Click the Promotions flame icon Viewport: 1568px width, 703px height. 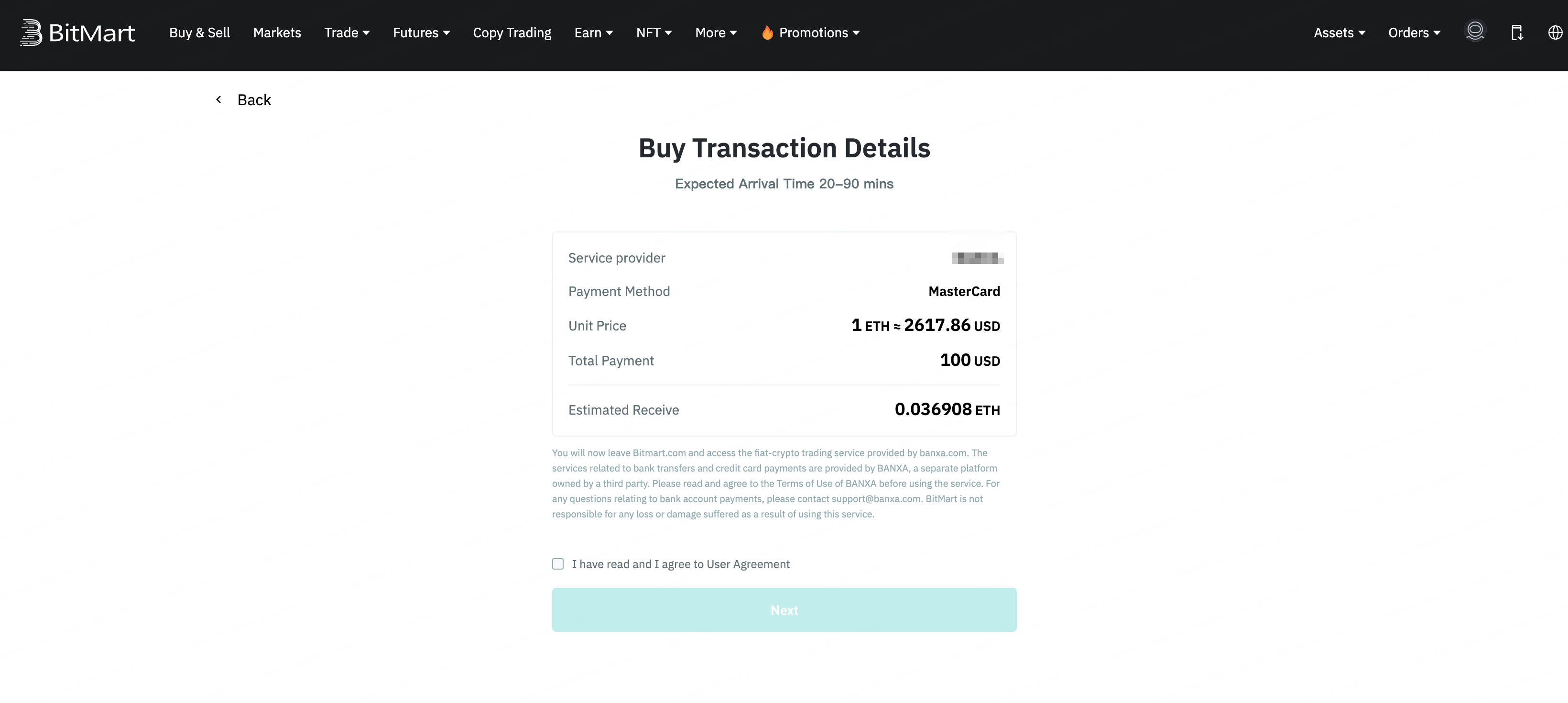coord(767,33)
